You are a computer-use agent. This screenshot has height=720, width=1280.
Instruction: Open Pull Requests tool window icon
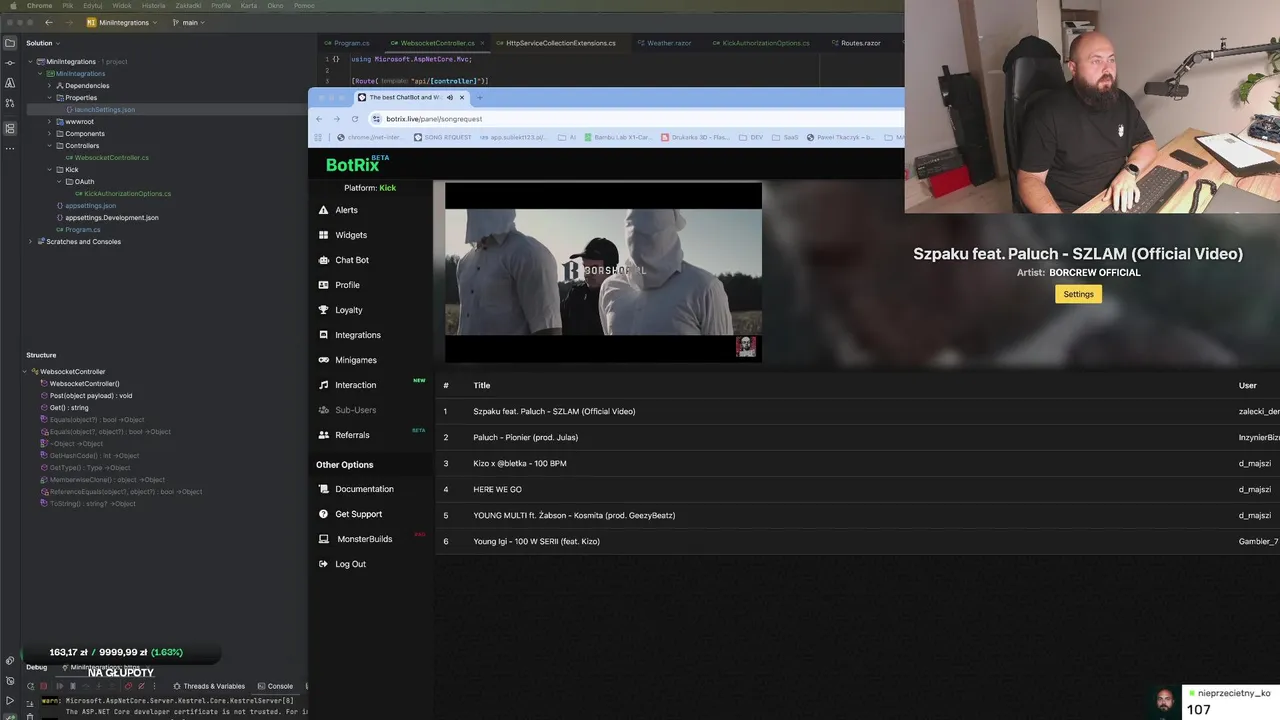click(x=10, y=103)
